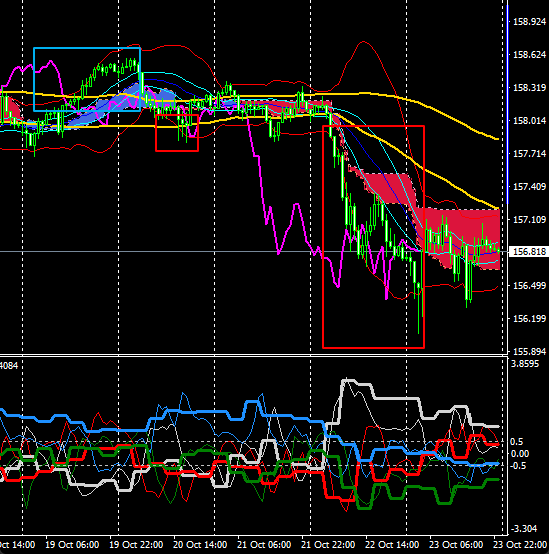Click the 157.714 price scale label
The height and width of the screenshot is (554, 549).
(529, 154)
